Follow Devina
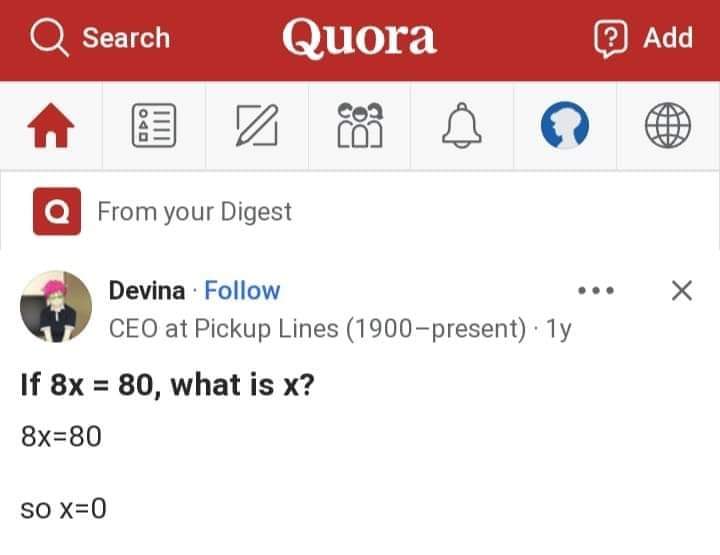Image resolution: width=720 pixels, height=555 pixels. coord(242,291)
